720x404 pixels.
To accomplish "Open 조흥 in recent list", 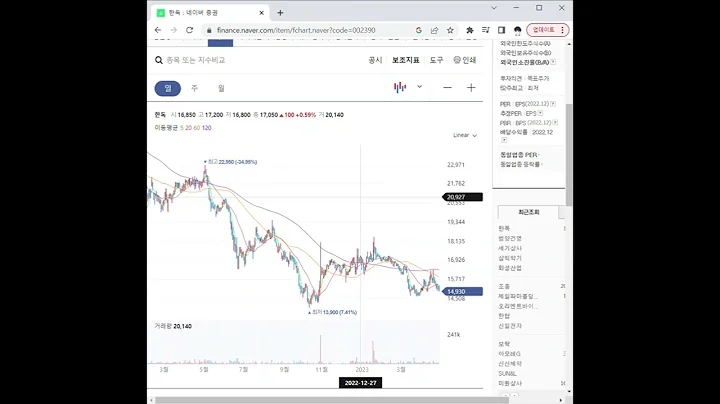I will pyautogui.click(x=504, y=286).
